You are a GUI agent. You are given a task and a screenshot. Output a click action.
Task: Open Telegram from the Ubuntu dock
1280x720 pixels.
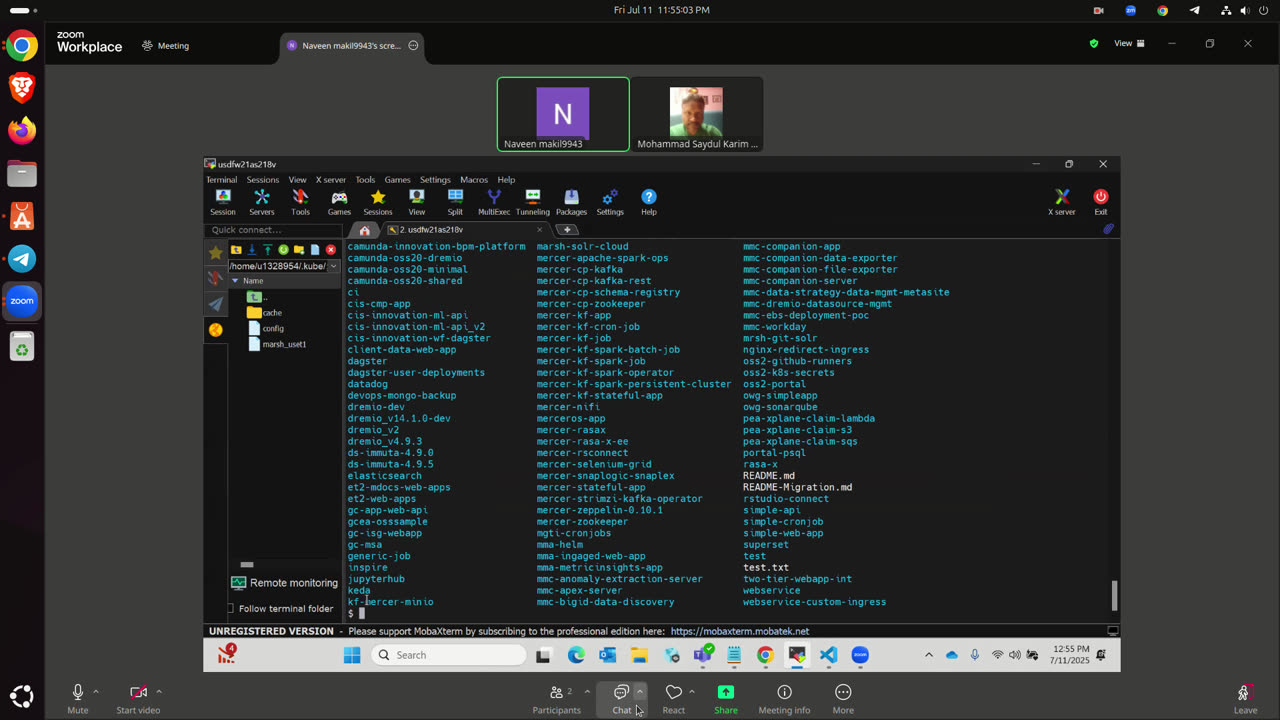pyautogui.click(x=22, y=259)
